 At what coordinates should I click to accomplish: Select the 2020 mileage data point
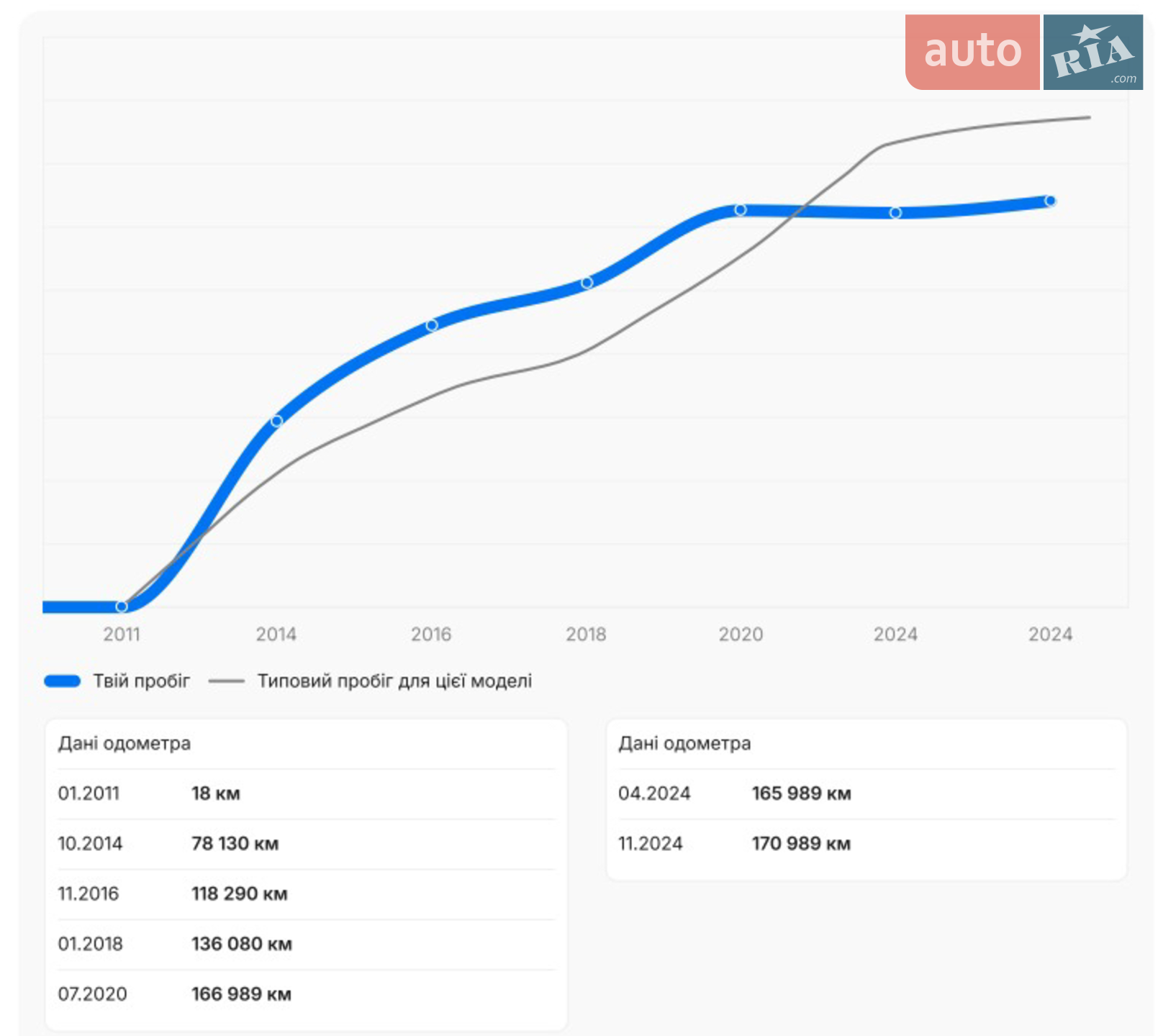741,210
